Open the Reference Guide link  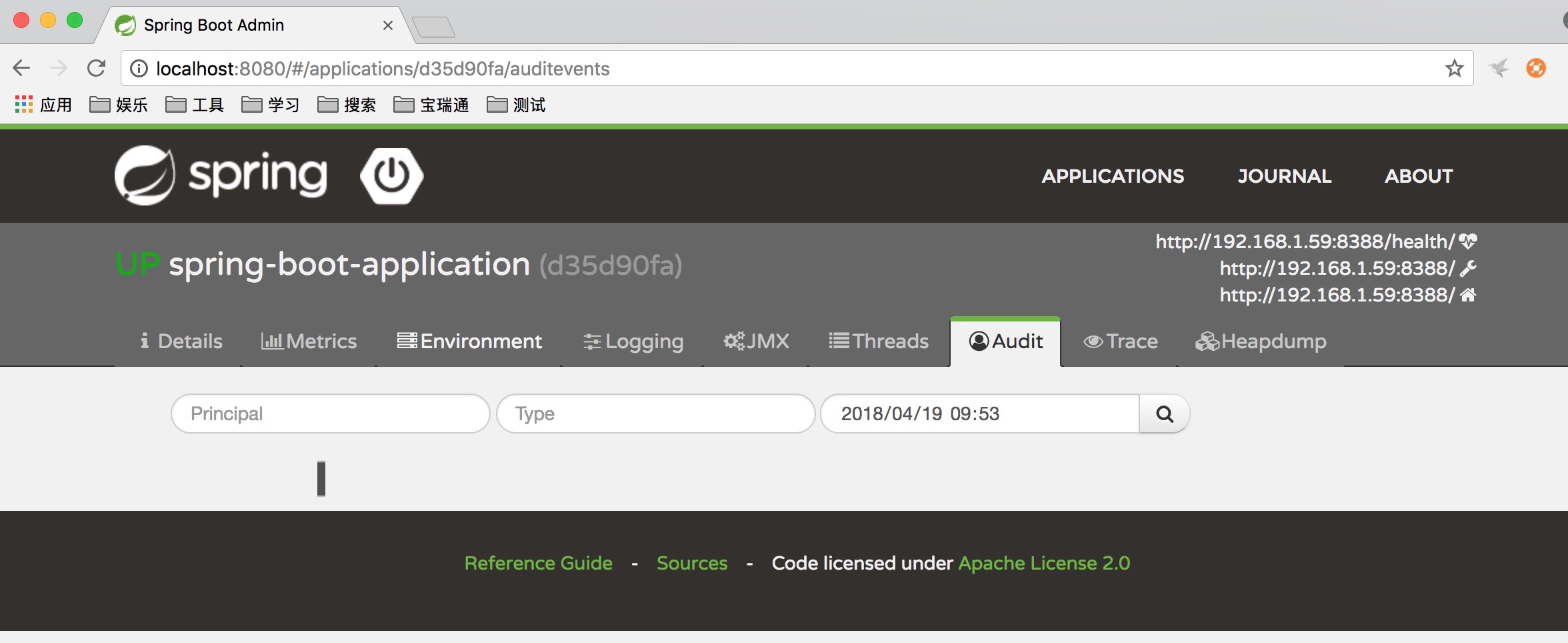[x=538, y=563]
